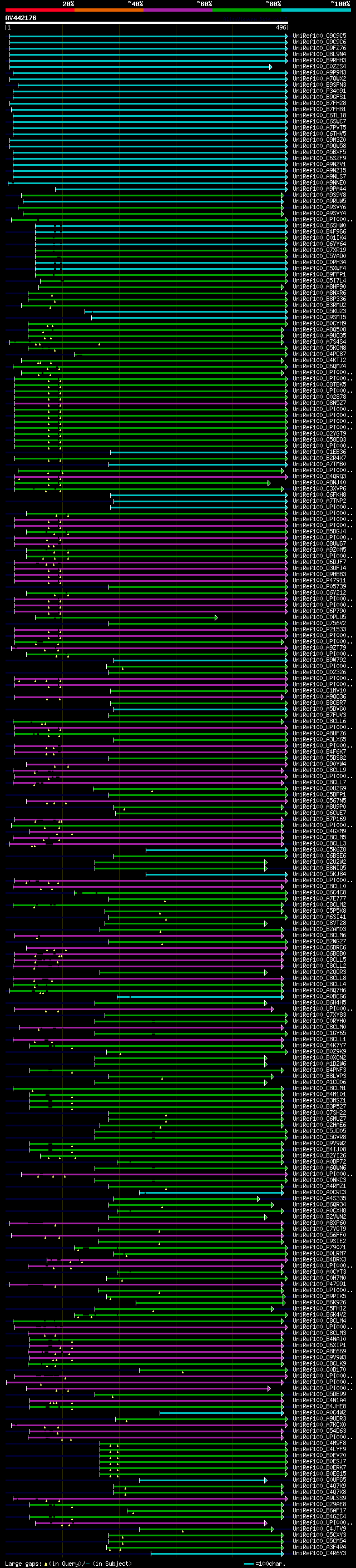The width and height of the screenshot is (356, 1568).
Task: Click hit label UniRef100_A9NNE0
Action: [x=319, y=182]
